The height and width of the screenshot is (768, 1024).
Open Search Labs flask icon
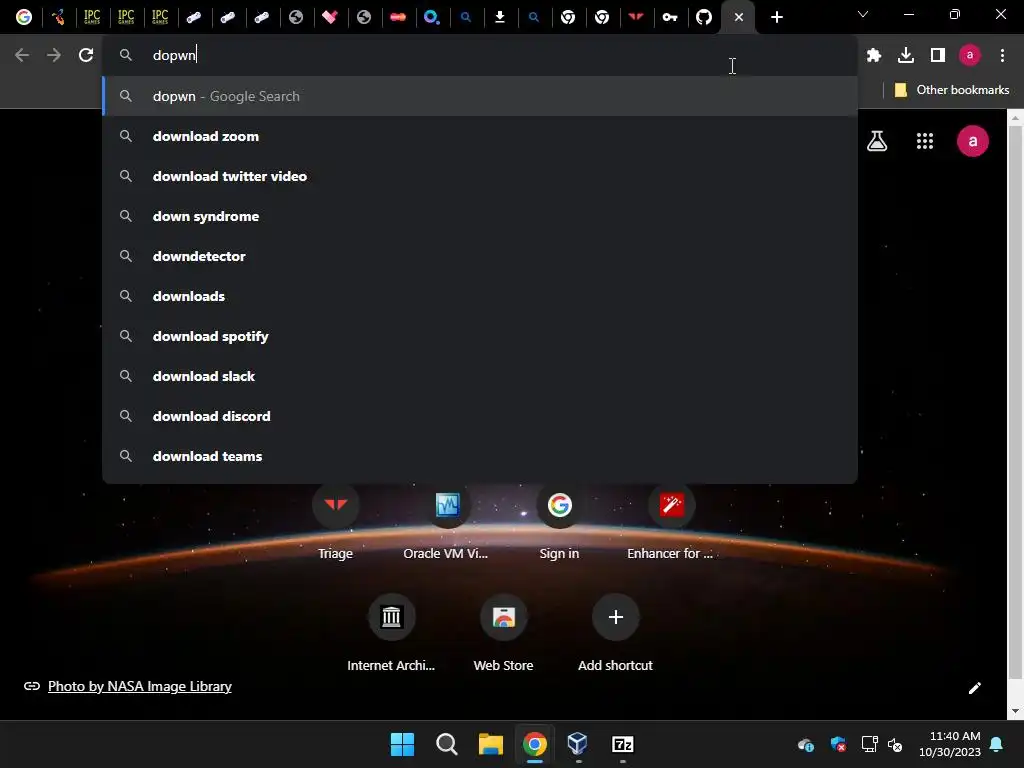(x=876, y=141)
